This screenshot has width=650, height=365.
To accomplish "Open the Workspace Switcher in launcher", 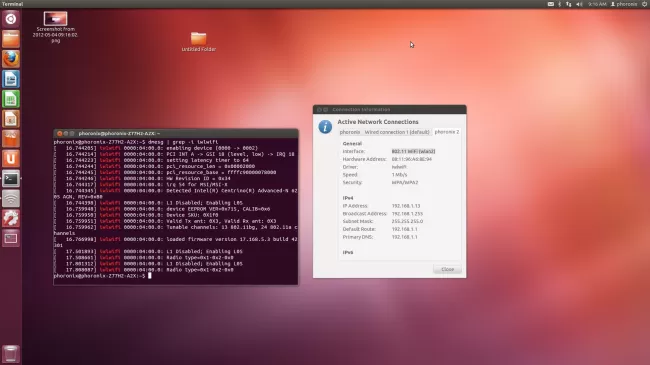I will point(11,238).
